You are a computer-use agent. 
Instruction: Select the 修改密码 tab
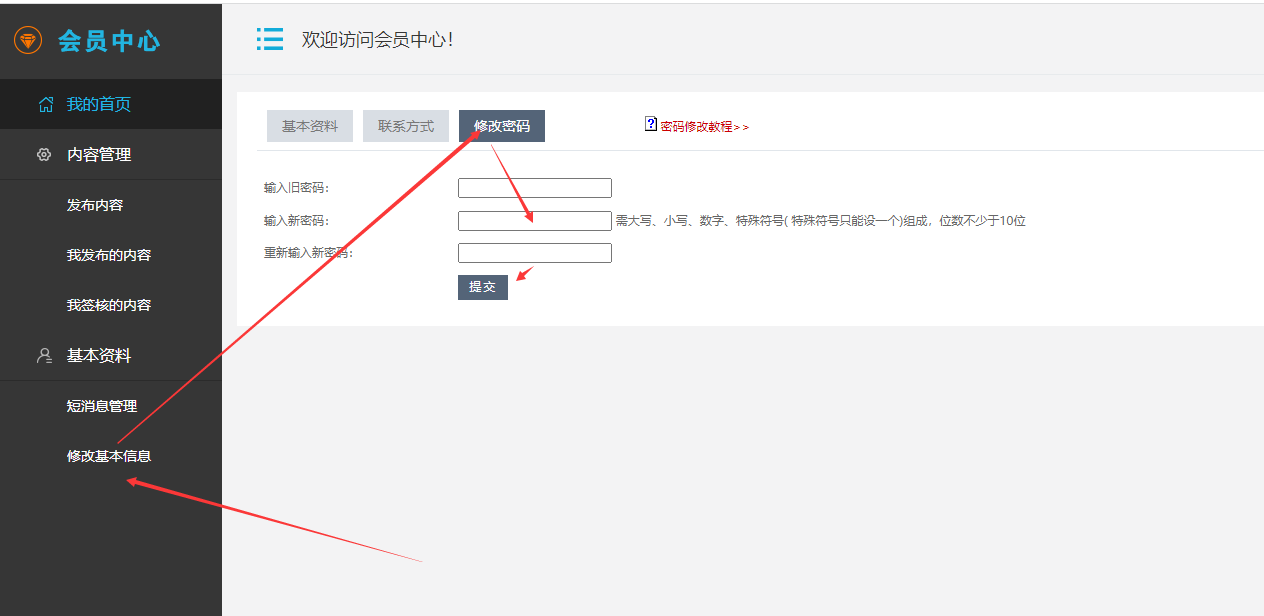point(501,126)
